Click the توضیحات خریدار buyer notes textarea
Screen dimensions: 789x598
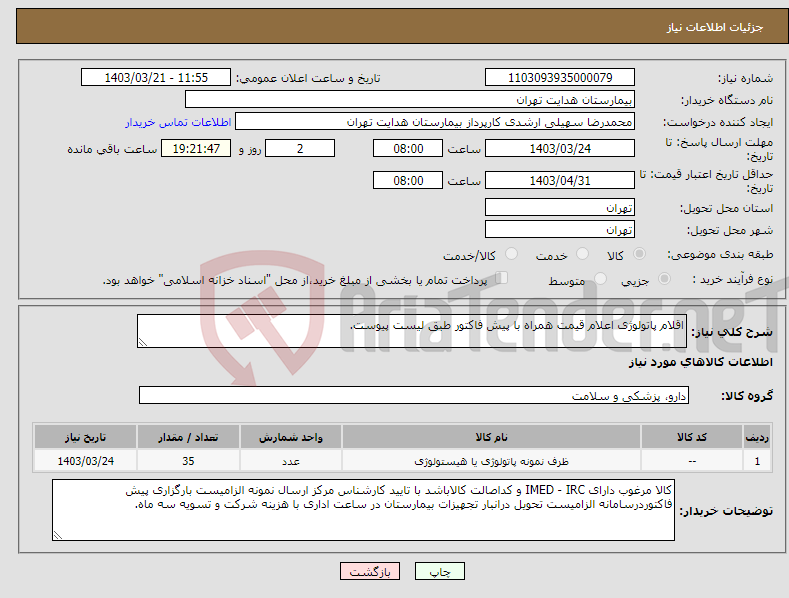click(x=363, y=510)
